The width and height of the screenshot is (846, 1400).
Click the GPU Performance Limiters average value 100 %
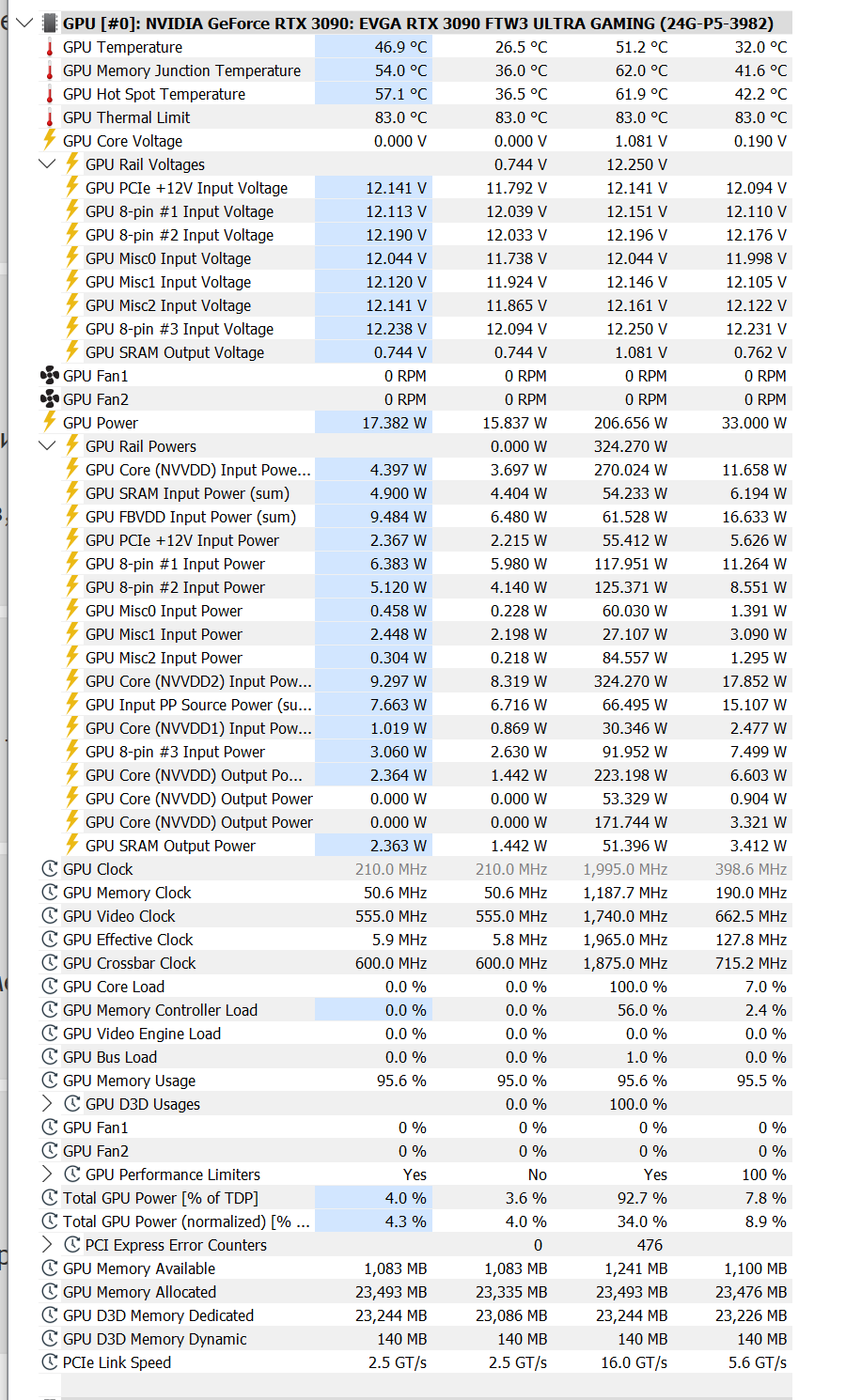click(x=764, y=1174)
